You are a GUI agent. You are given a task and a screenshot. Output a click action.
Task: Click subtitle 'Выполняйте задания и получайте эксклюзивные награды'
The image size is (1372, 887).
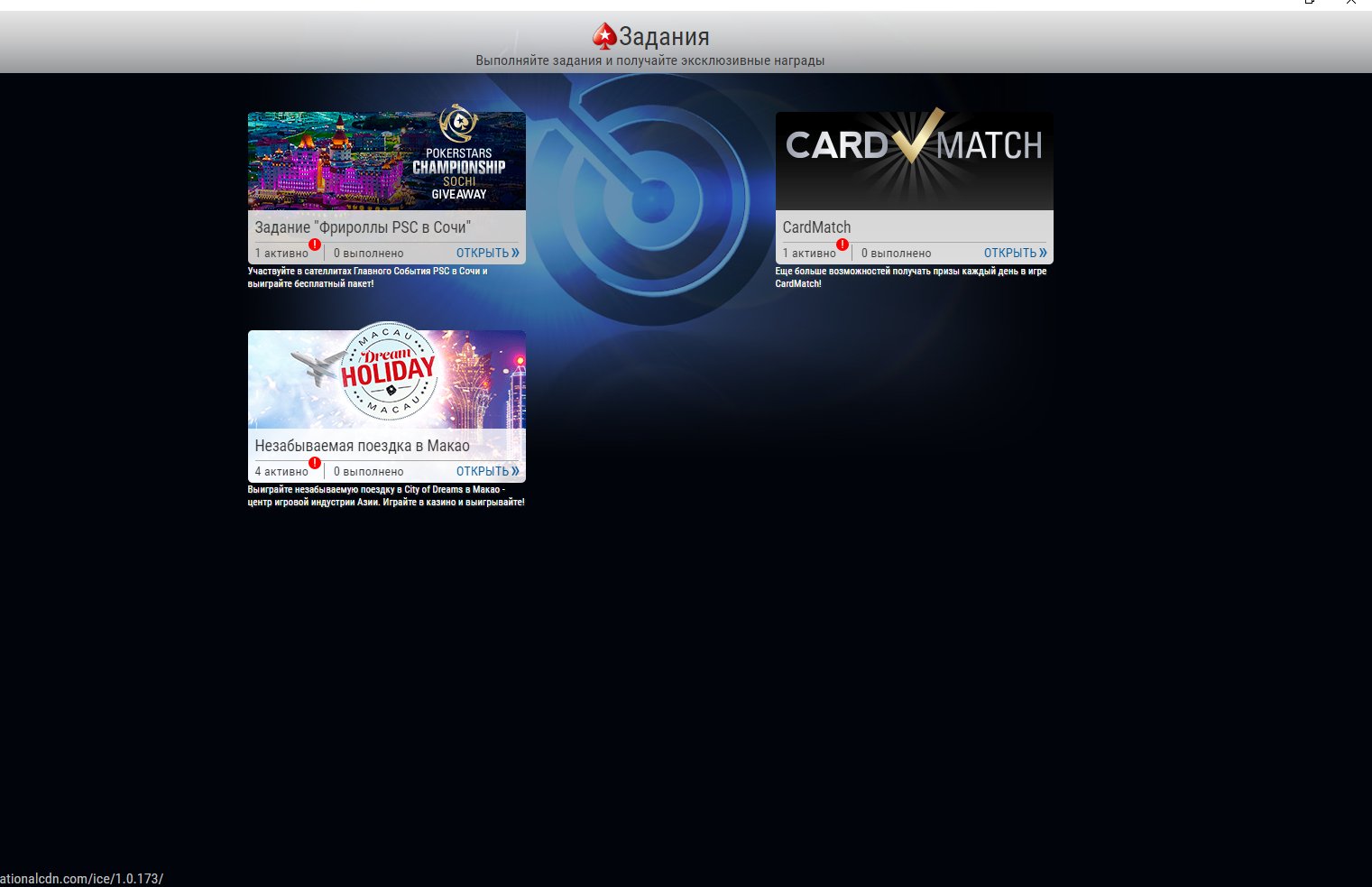tap(650, 60)
